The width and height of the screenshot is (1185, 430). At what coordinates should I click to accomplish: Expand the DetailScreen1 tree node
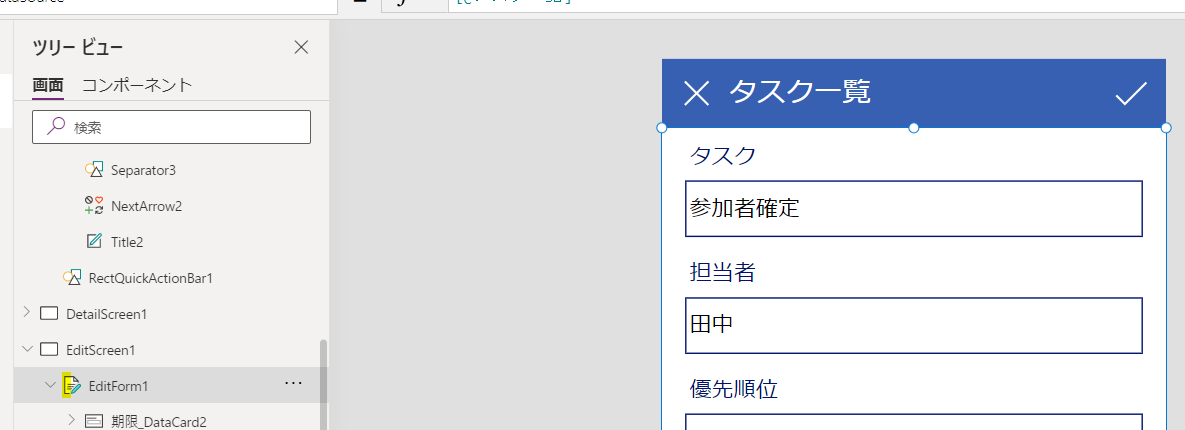pyautogui.click(x=26, y=313)
